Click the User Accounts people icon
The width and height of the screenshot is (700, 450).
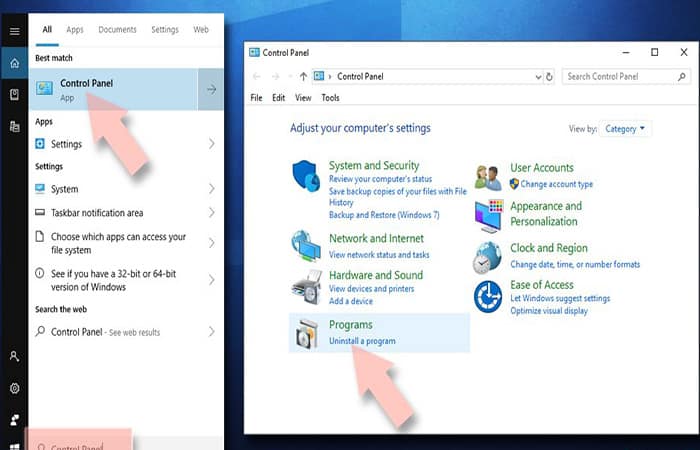[x=488, y=177]
